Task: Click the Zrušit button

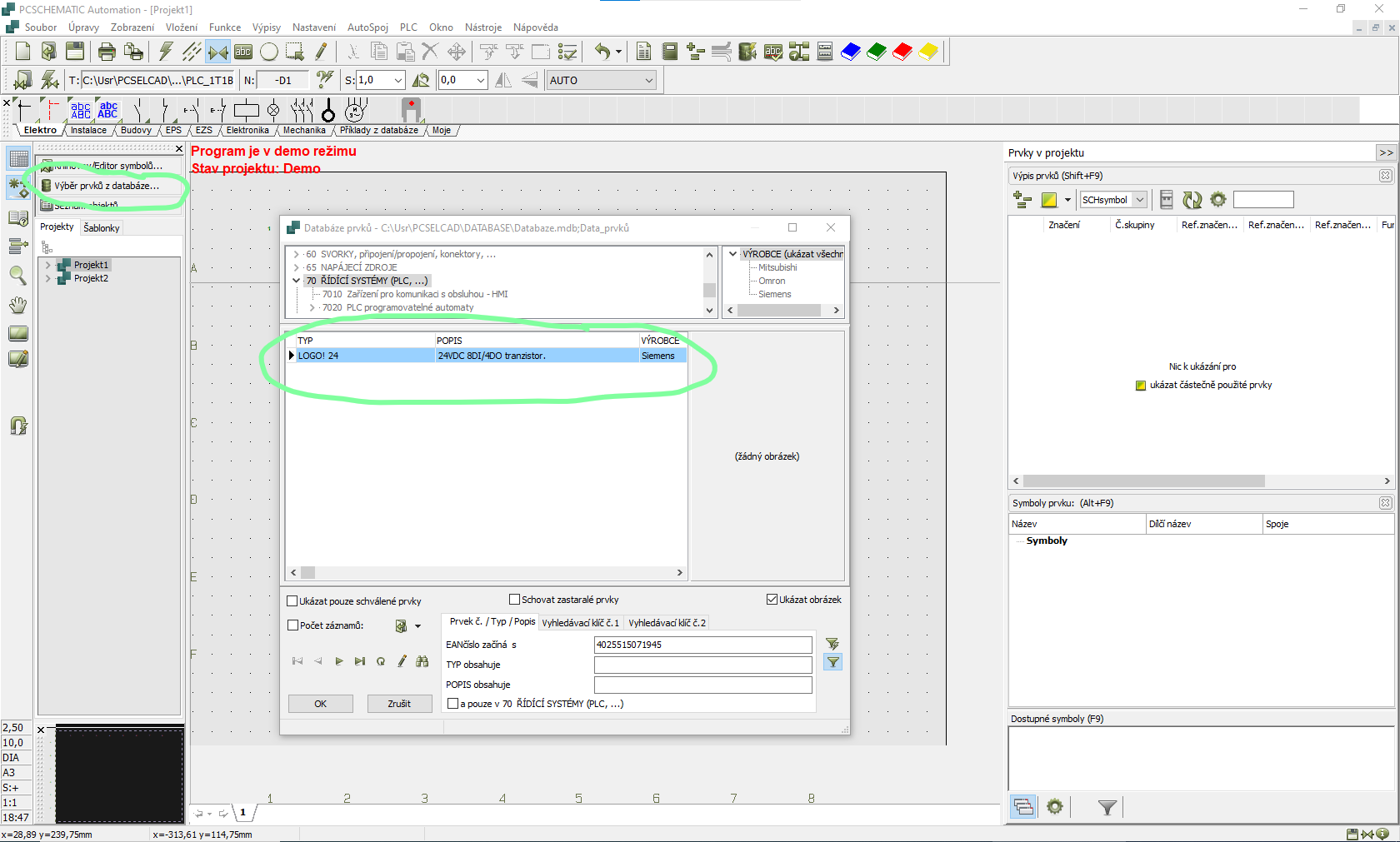Action: (399, 704)
